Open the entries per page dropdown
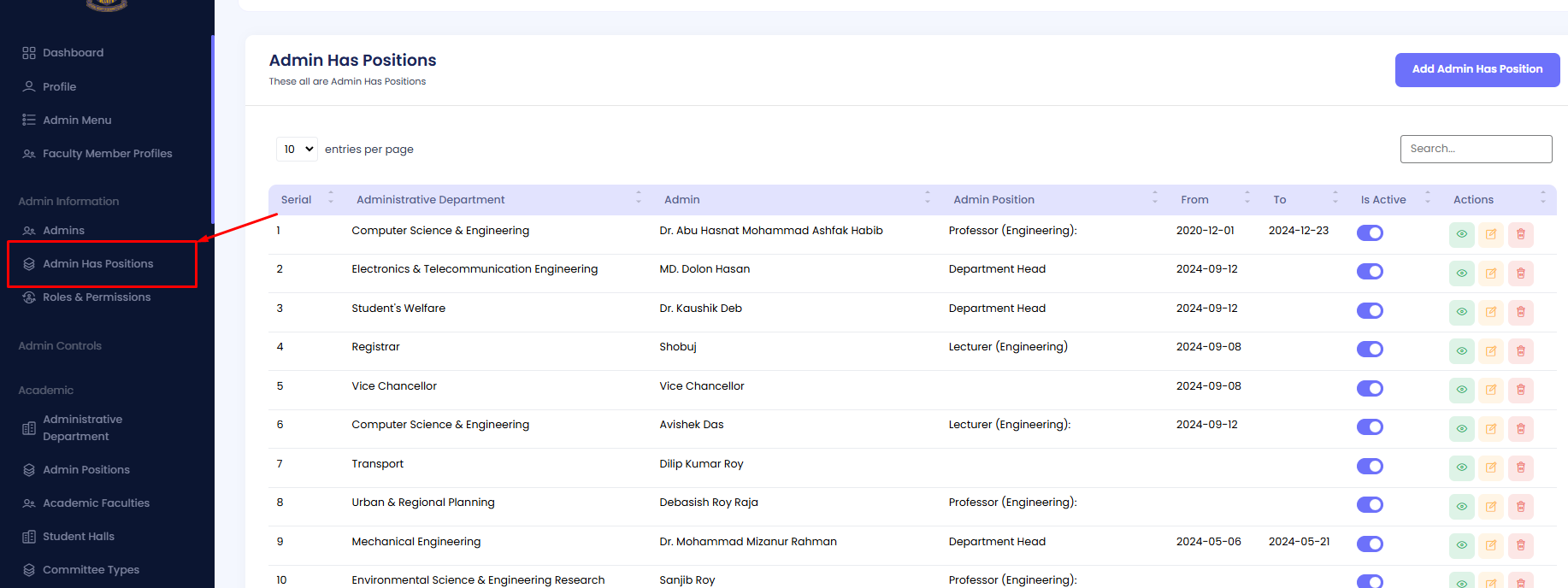 [297, 150]
